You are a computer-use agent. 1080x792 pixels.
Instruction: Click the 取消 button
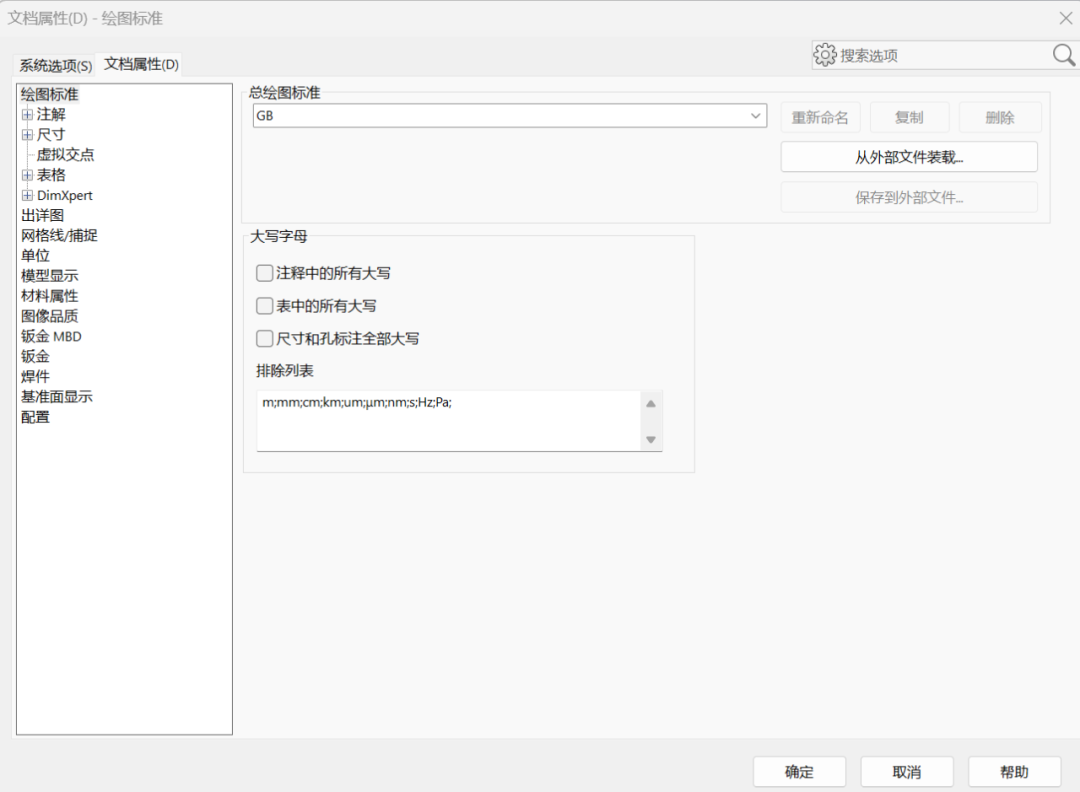coord(906,772)
